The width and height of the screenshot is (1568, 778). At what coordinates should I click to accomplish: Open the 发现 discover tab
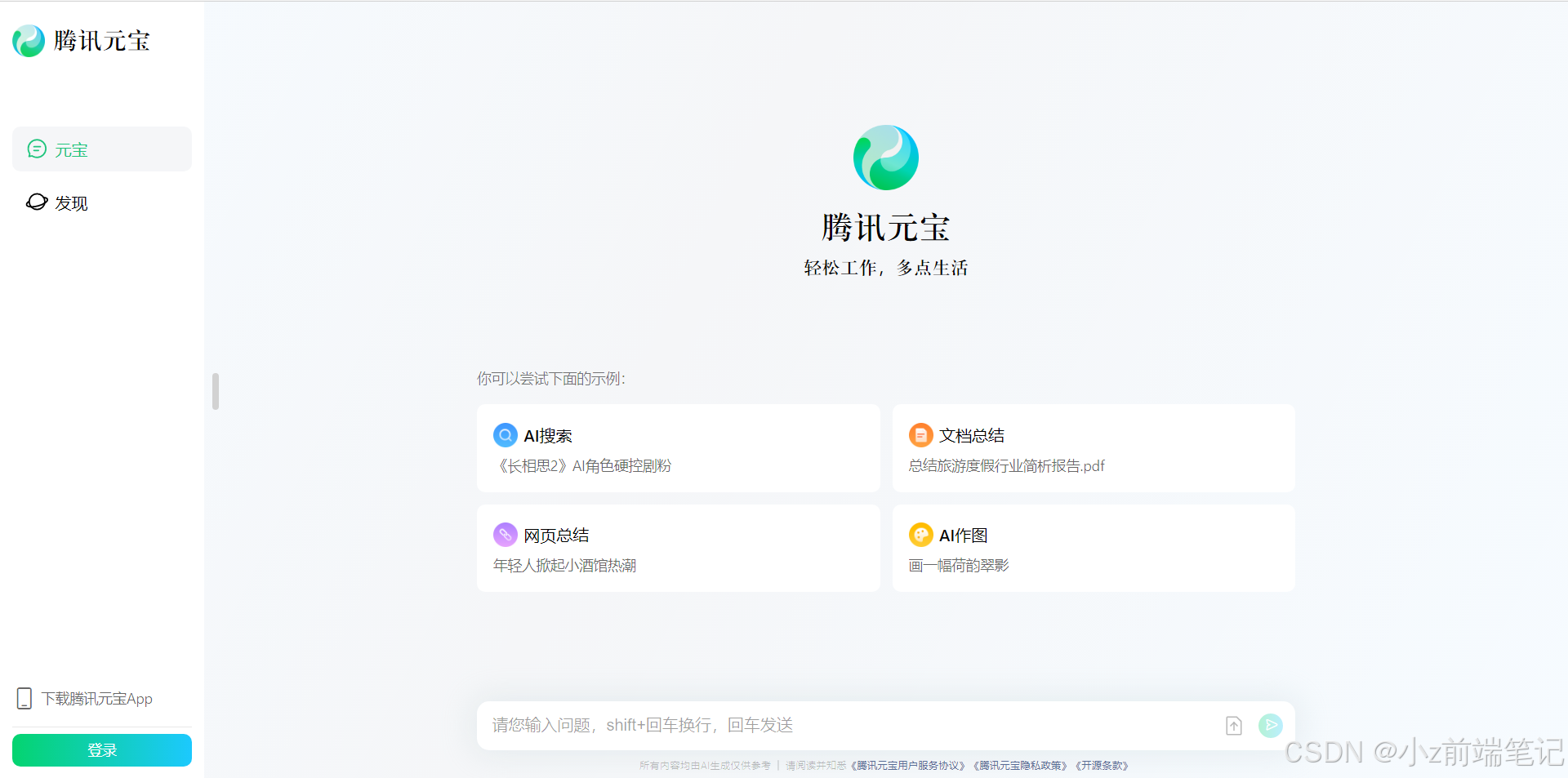(102, 202)
